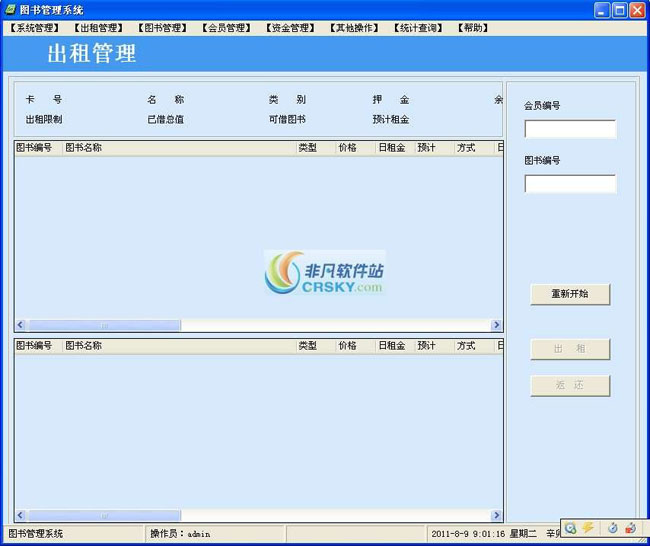Viewport: 650px width, 546px height.
Task: Click the 出租 button
Action: 570,349
